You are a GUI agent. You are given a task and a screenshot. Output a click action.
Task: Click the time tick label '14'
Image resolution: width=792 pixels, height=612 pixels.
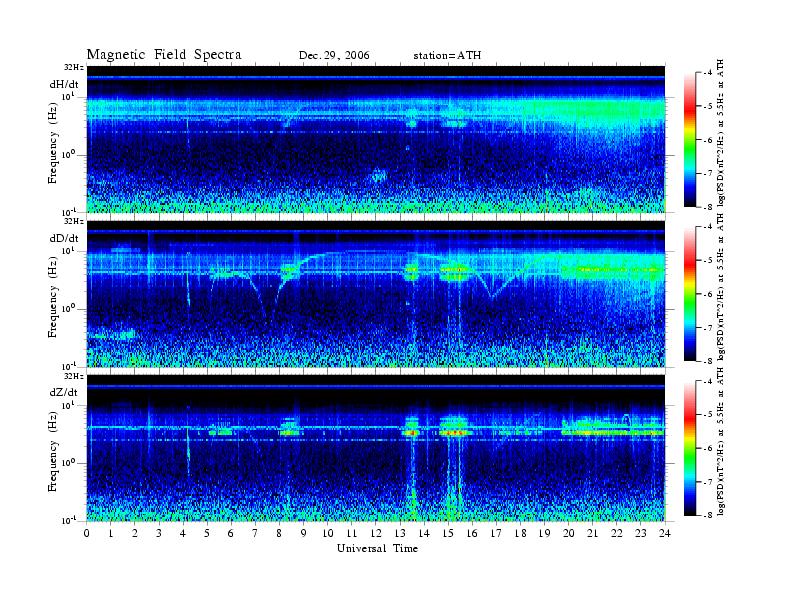coord(424,533)
